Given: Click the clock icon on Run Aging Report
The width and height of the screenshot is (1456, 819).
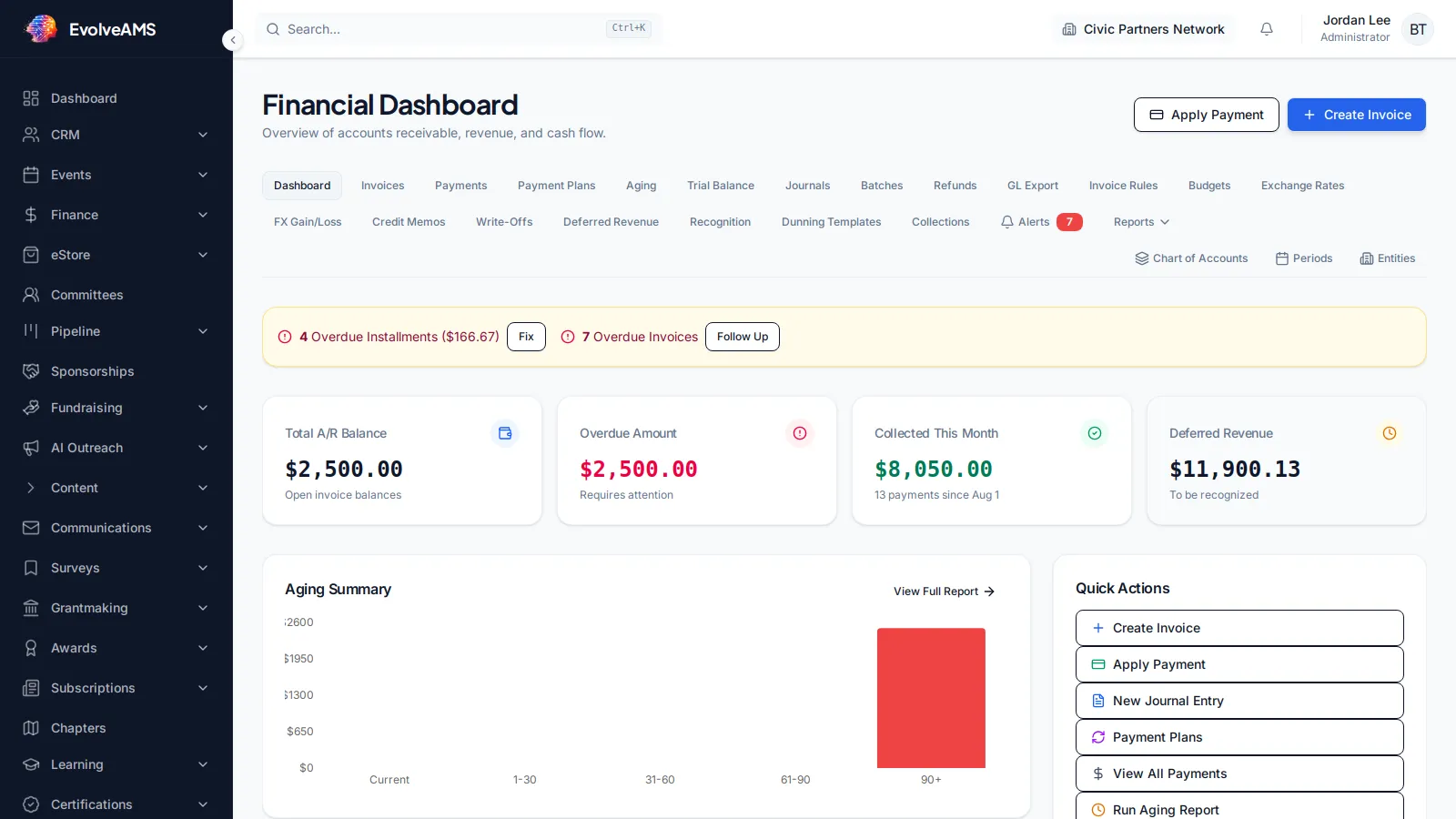Looking at the screenshot, I should (x=1098, y=810).
